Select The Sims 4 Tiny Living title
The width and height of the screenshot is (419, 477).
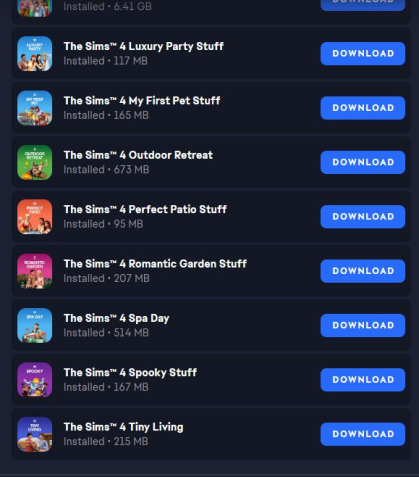coord(123,427)
